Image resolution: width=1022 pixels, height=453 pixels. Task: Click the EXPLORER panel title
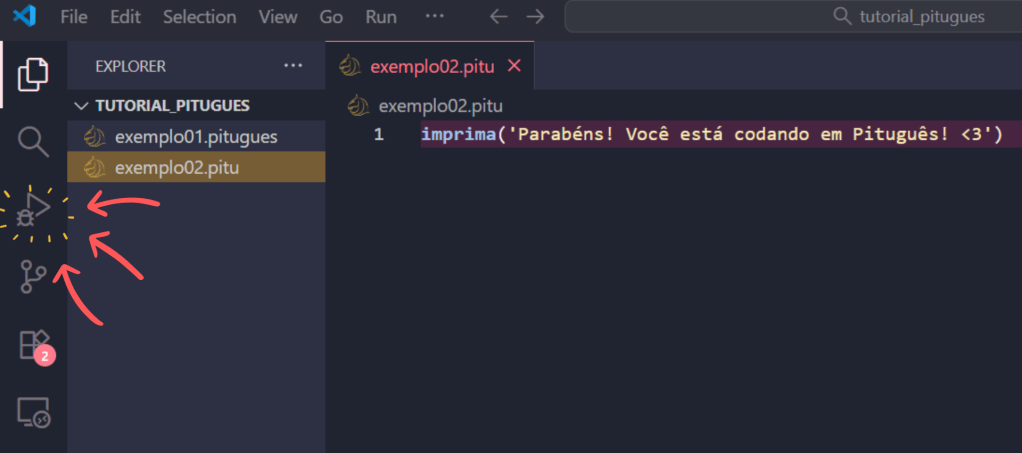point(130,66)
